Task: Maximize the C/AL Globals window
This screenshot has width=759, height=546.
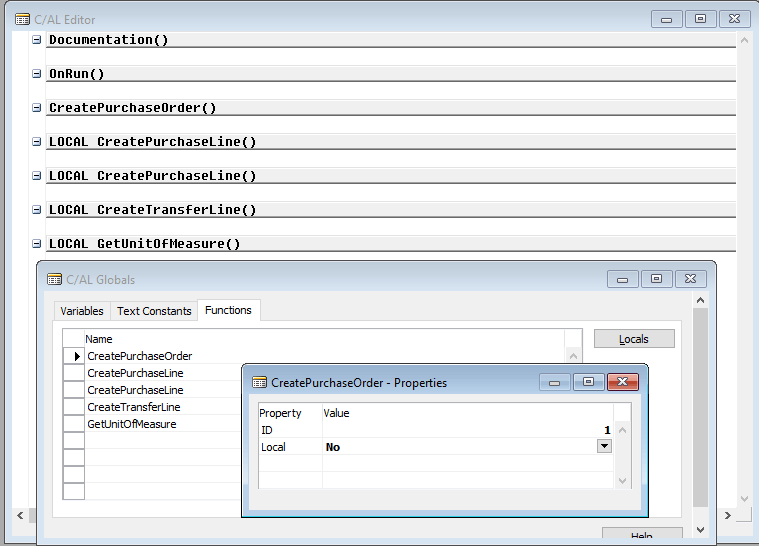Action: click(x=655, y=279)
